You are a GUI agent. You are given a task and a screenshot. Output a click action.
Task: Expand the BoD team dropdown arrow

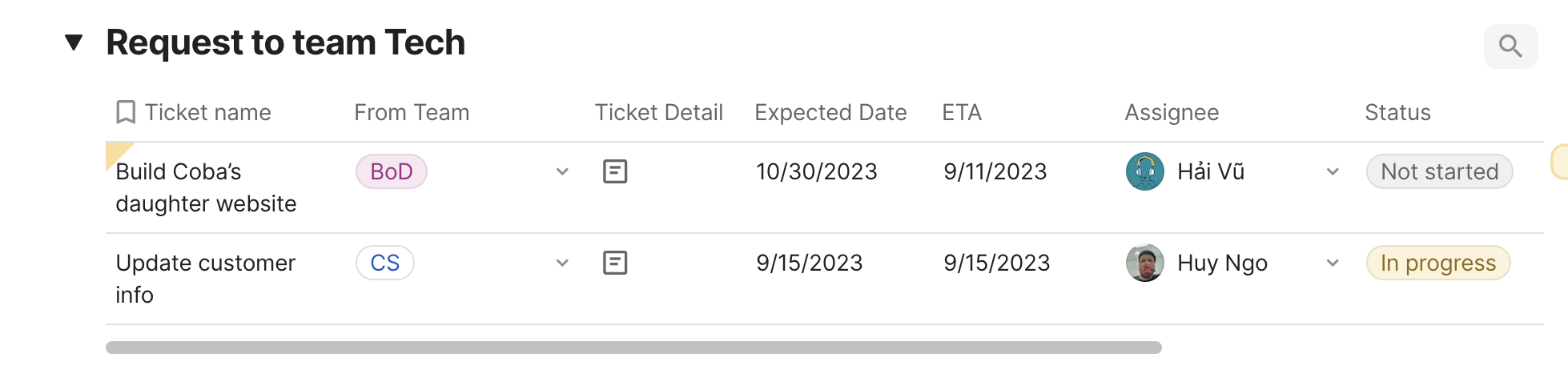point(562,171)
